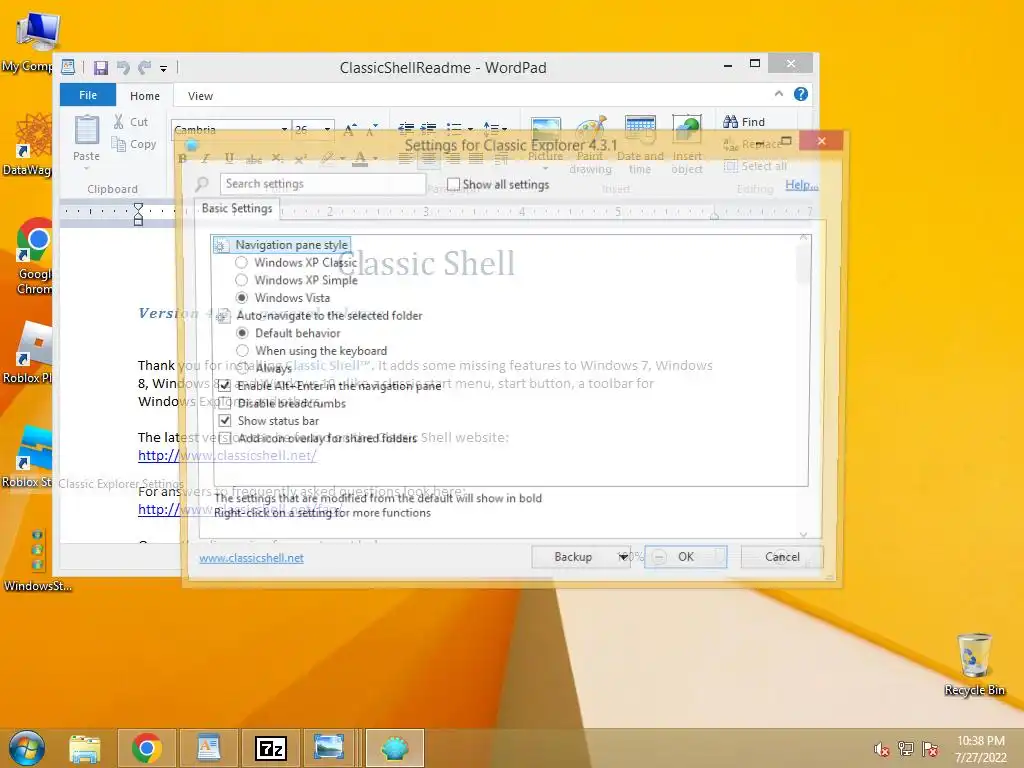Click the Copy icon in WordPad ribbon
The image size is (1024, 768).
tap(118, 144)
